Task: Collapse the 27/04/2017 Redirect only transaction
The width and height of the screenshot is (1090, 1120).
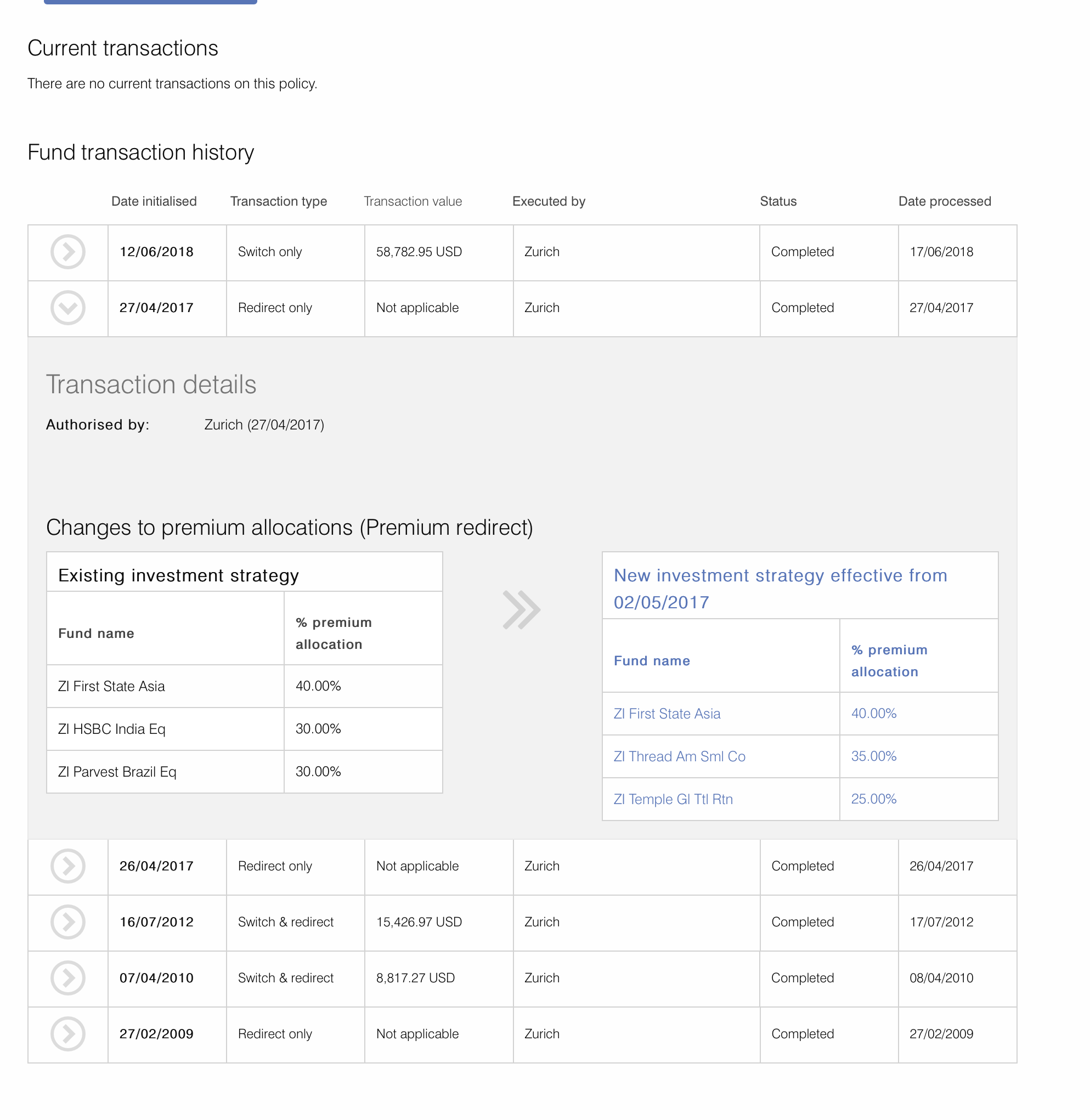Action: click(67, 308)
